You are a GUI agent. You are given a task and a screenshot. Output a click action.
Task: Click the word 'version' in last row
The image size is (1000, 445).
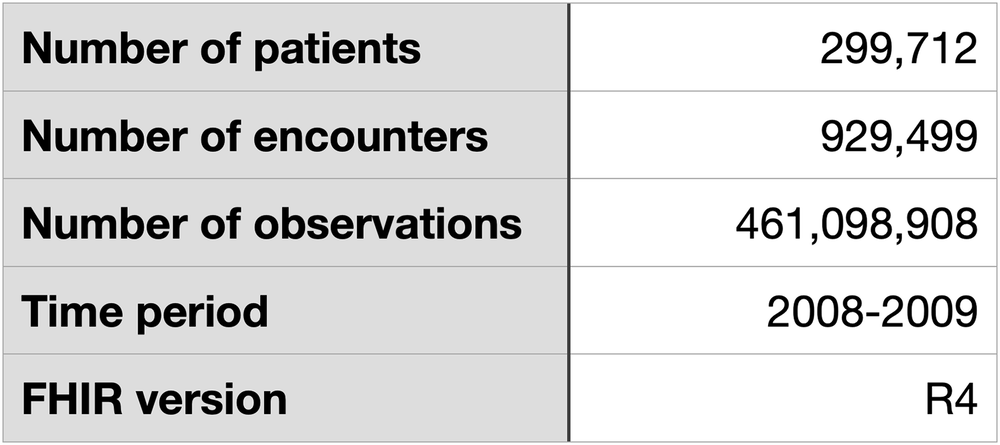(213, 399)
